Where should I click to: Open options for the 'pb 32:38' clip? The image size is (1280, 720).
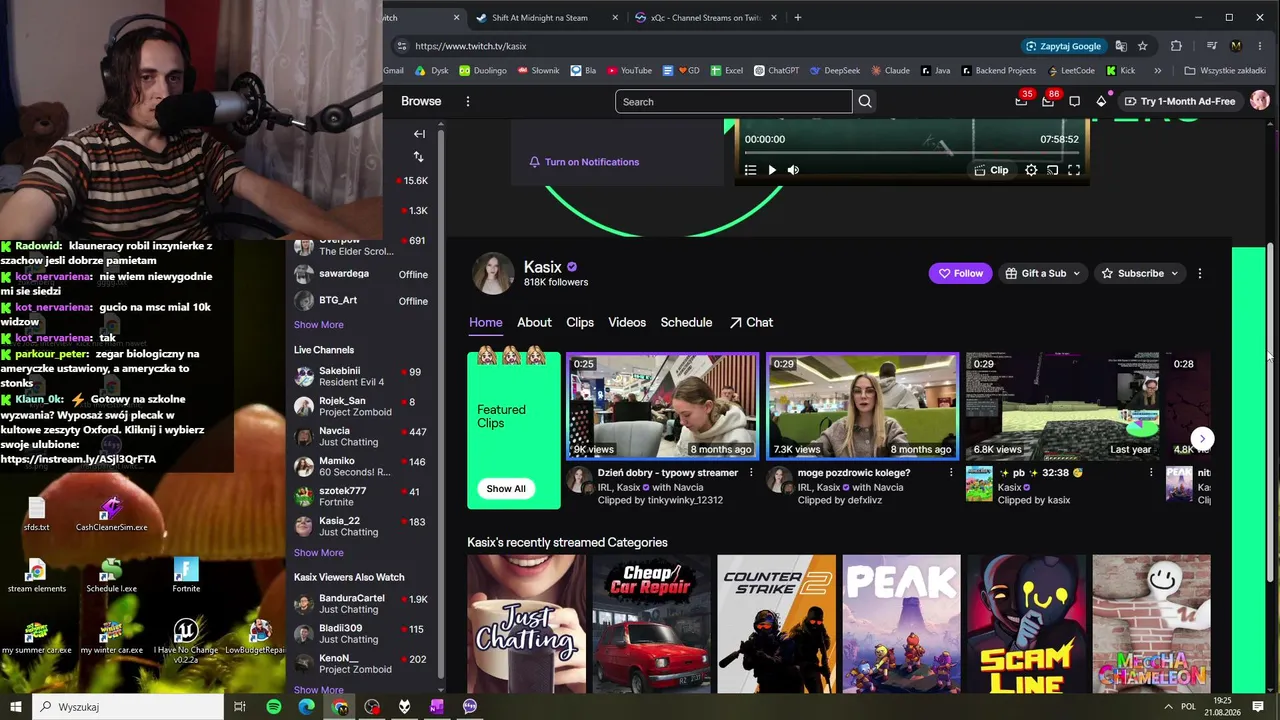(x=1151, y=473)
